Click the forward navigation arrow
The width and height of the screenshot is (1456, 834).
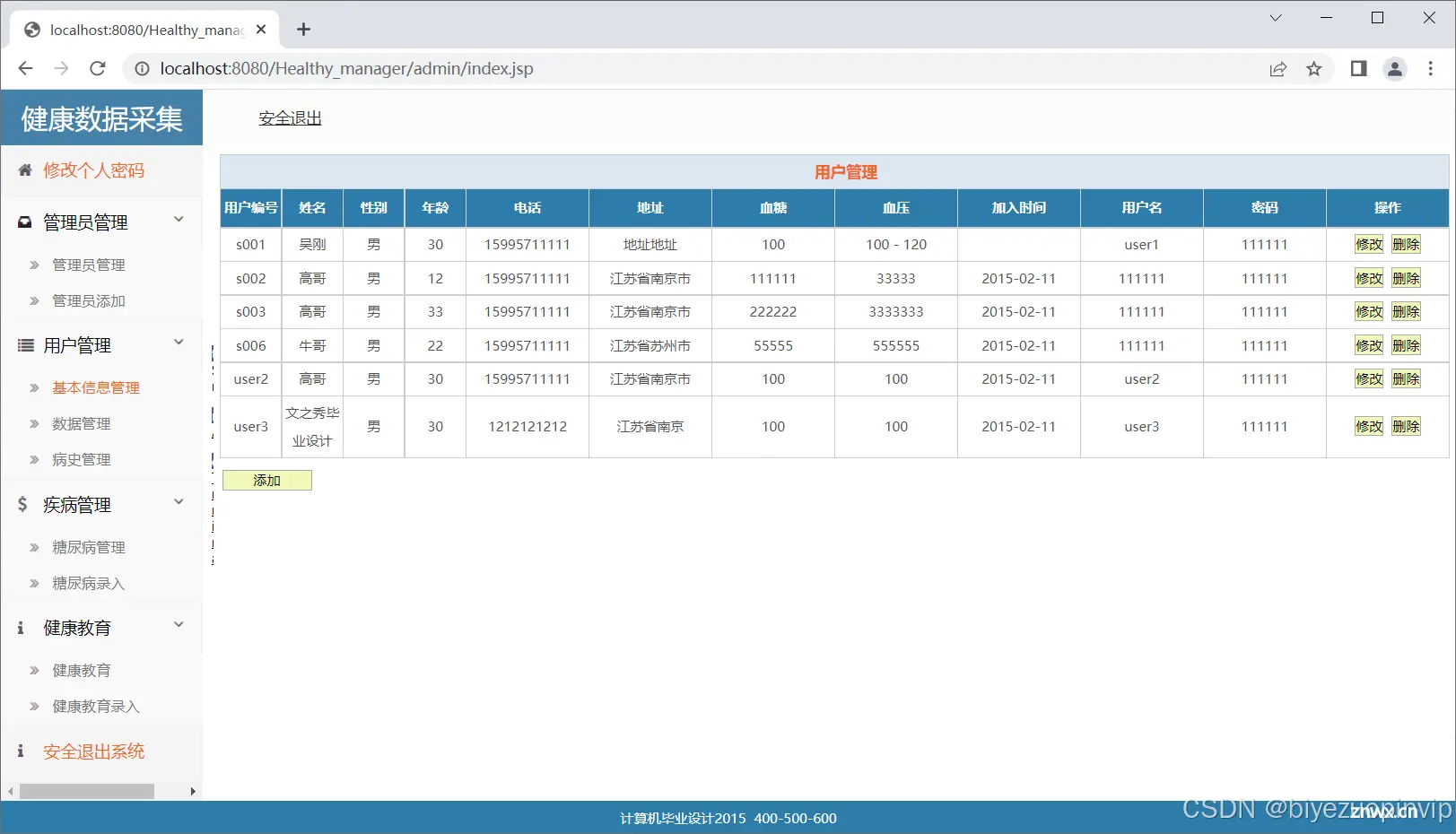(61, 69)
